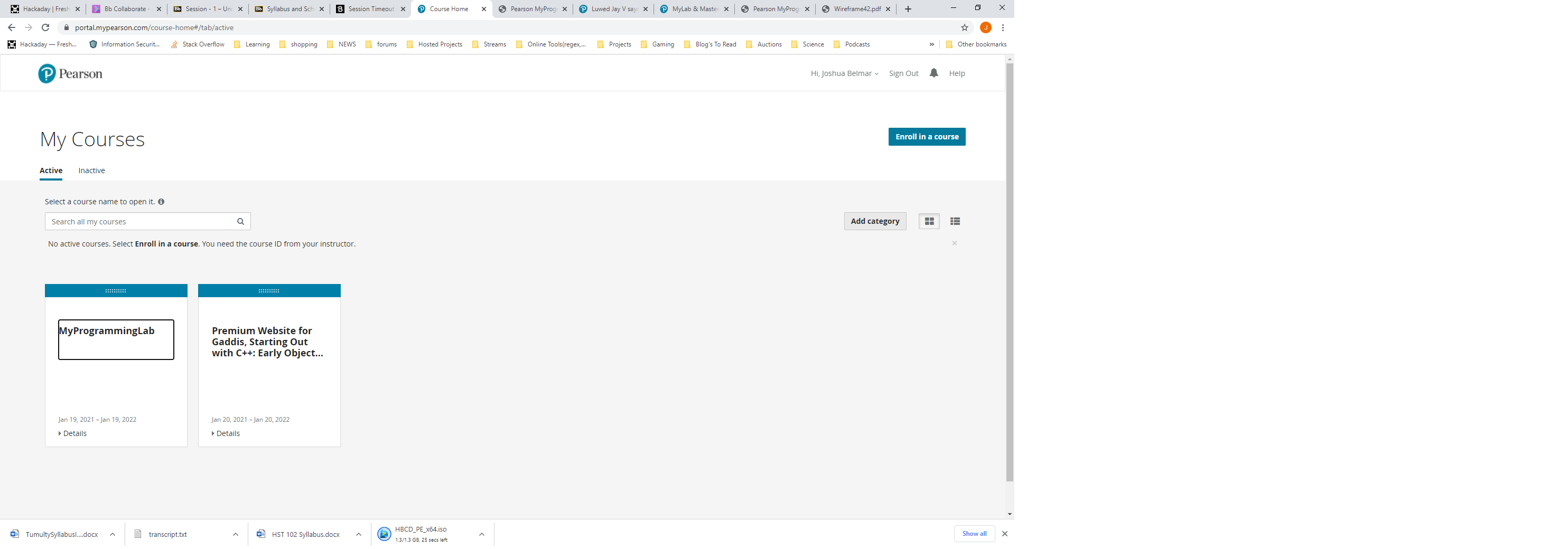Close the Course Home tab

coord(484,9)
